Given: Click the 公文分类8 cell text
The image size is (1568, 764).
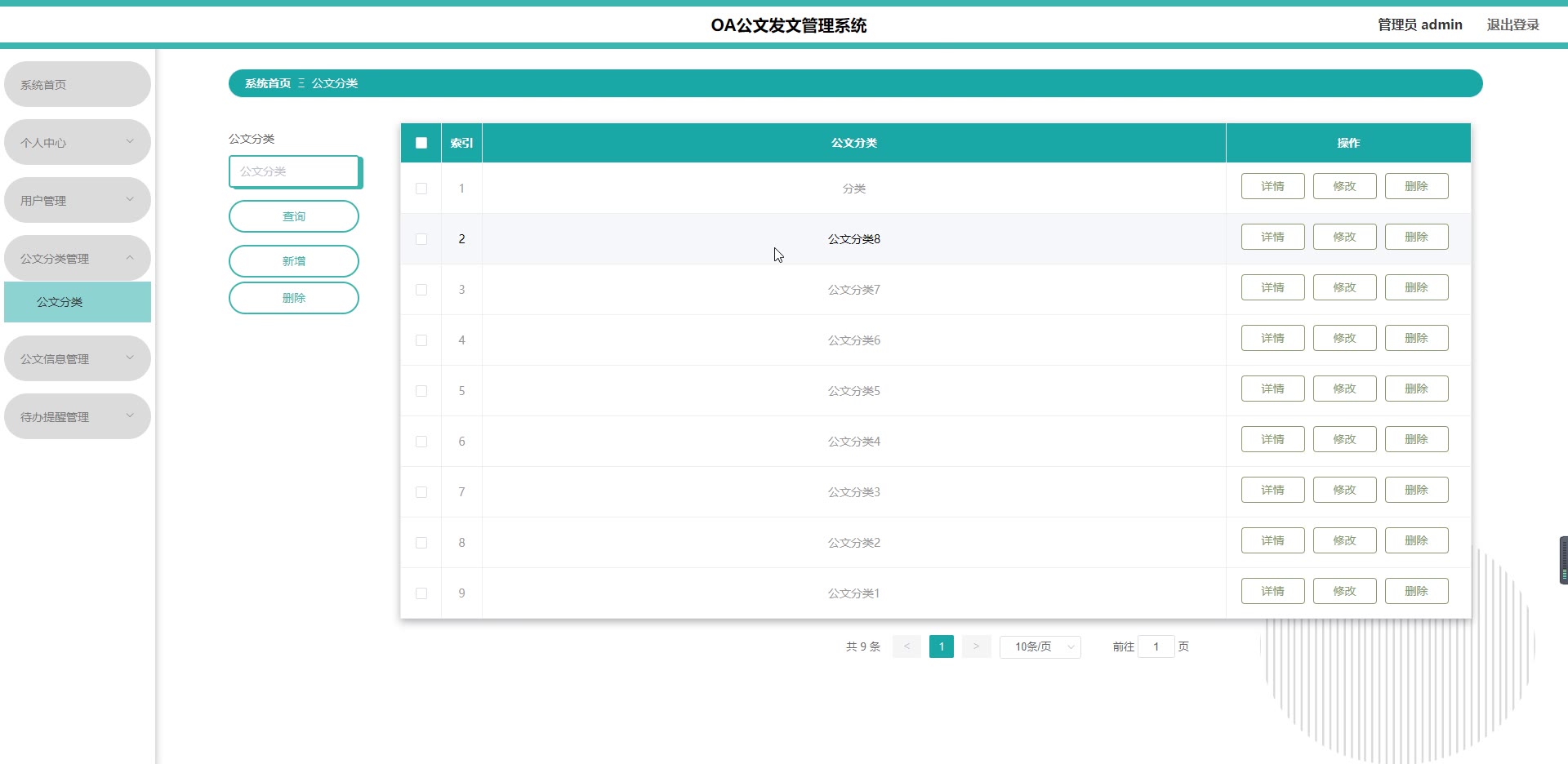Looking at the screenshot, I should click(854, 239).
